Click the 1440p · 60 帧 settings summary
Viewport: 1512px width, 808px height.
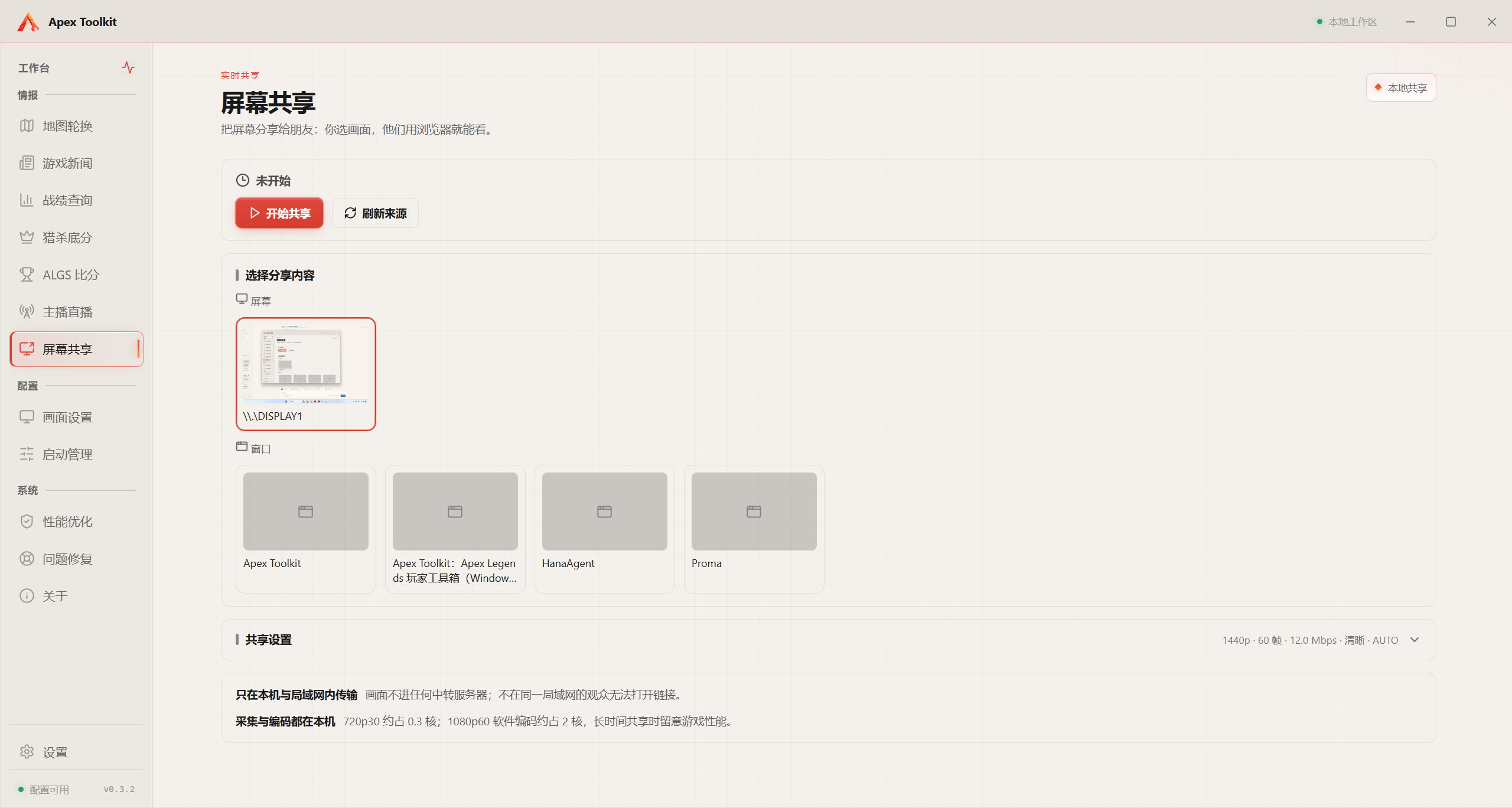pos(1310,640)
